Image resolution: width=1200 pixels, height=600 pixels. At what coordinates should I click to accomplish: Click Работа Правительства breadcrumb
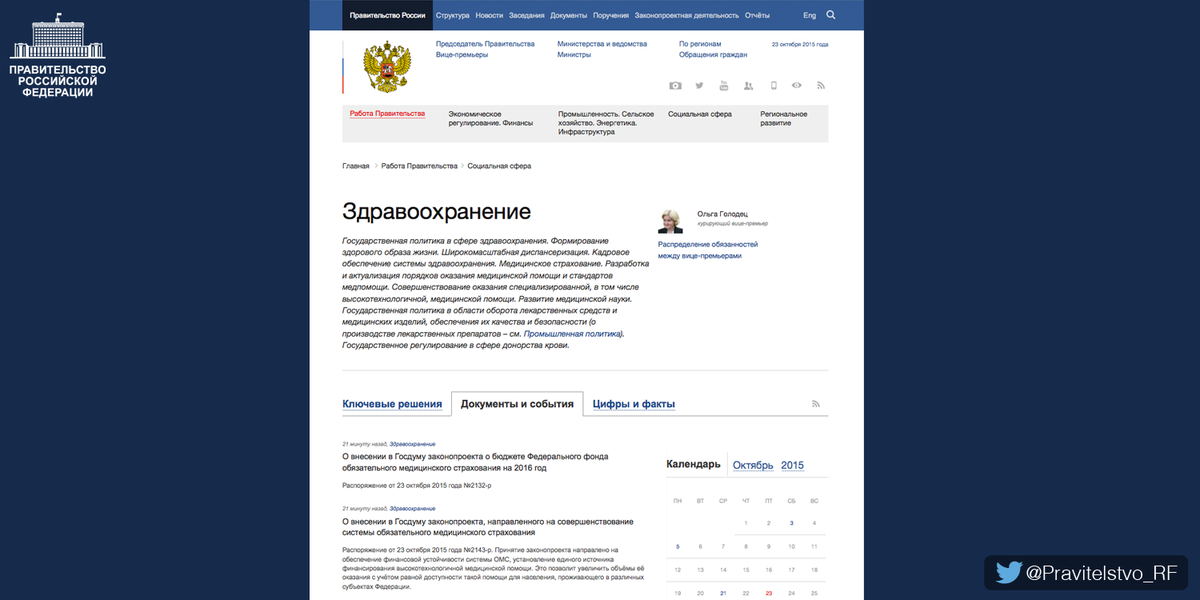tap(419, 165)
